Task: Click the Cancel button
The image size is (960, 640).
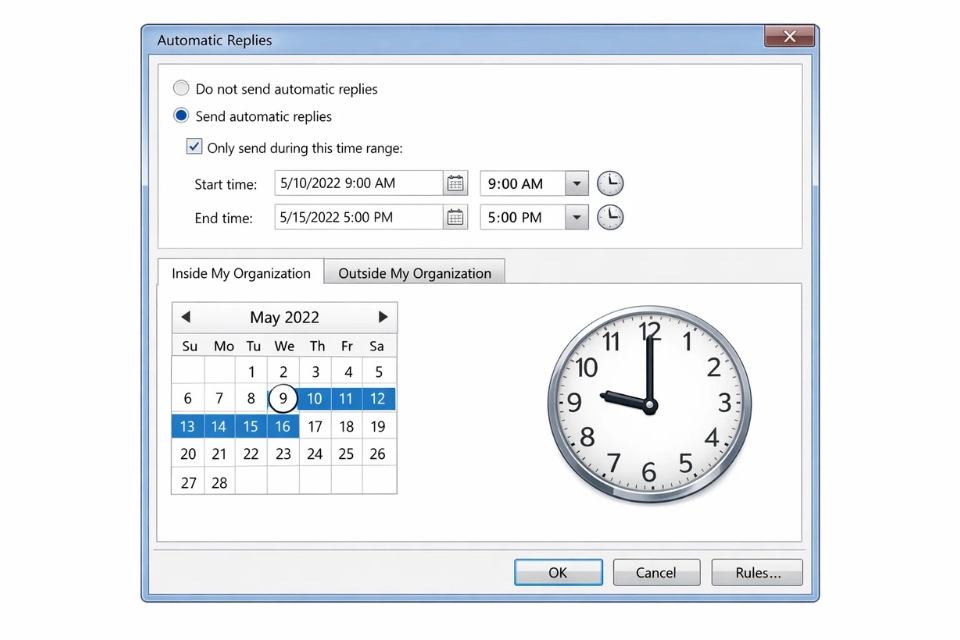Action: click(x=656, y=572)
